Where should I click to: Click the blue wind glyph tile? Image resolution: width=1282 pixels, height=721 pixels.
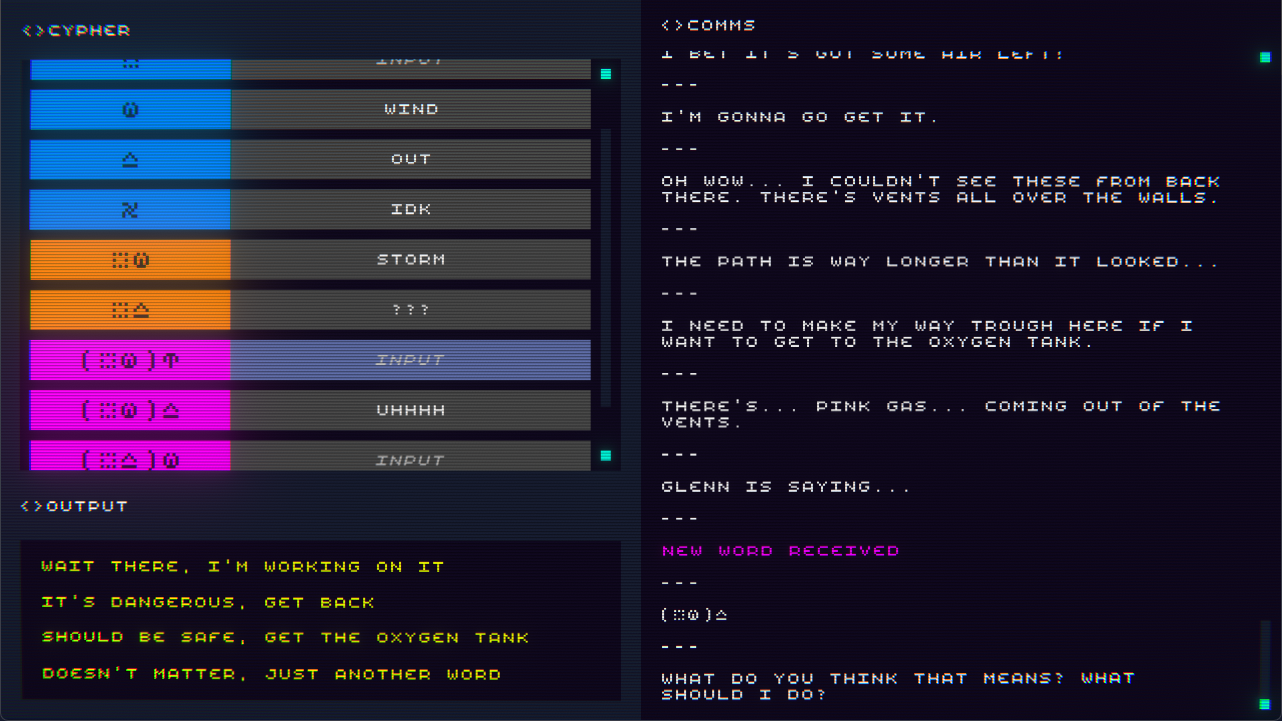tap(130, 109)
